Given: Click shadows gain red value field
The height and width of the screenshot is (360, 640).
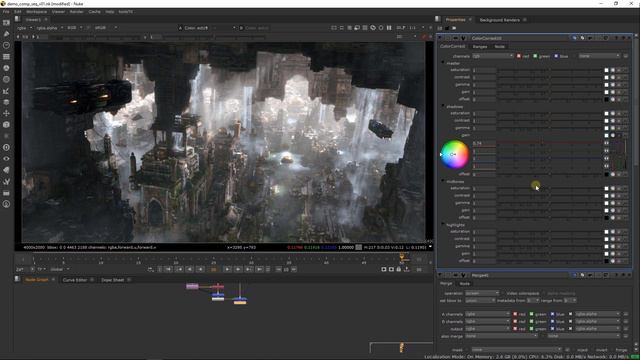Looking at the screenshot, I should pyautogui.click(x=484, y=144).
